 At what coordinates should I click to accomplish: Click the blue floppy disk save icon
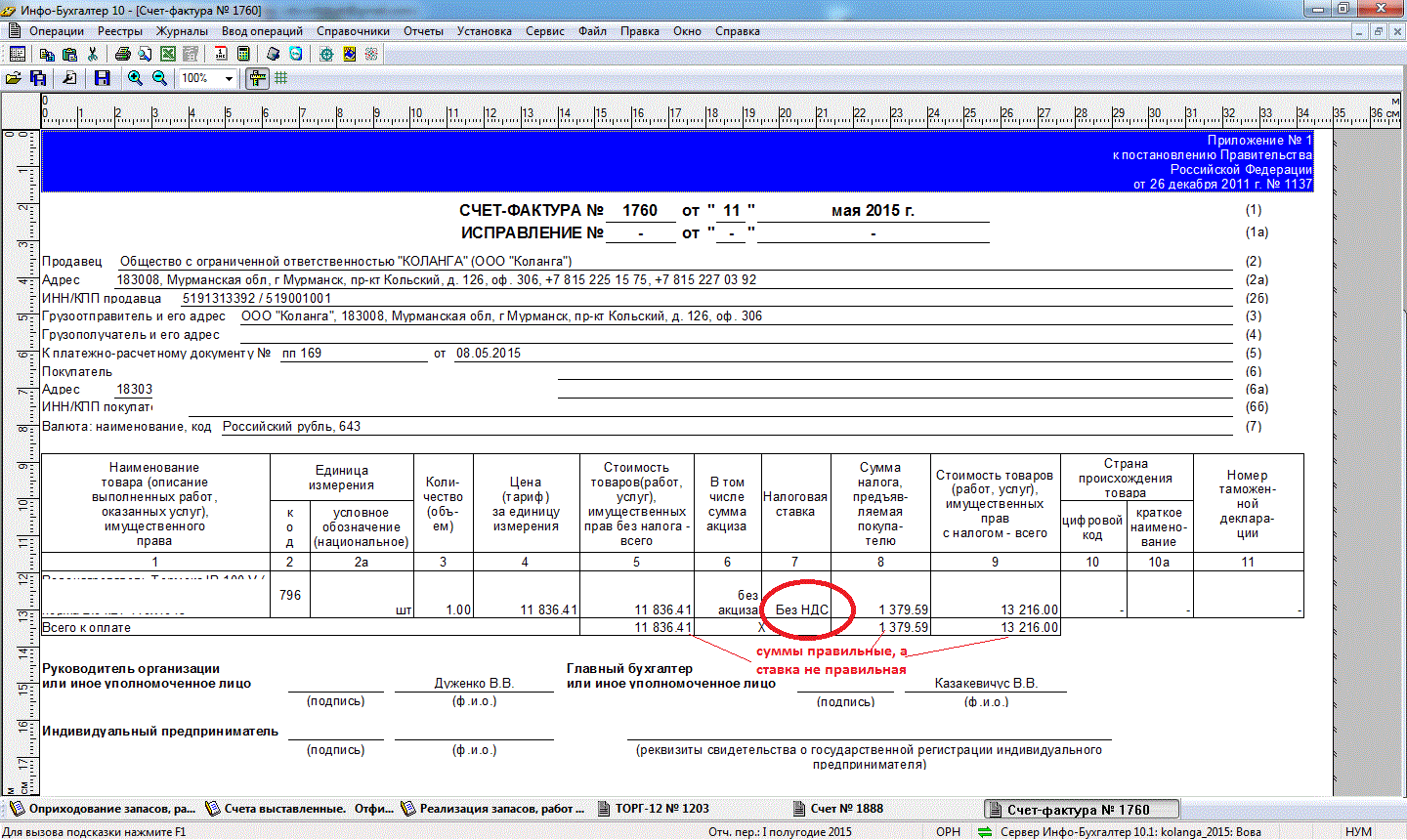coord(102,78)
